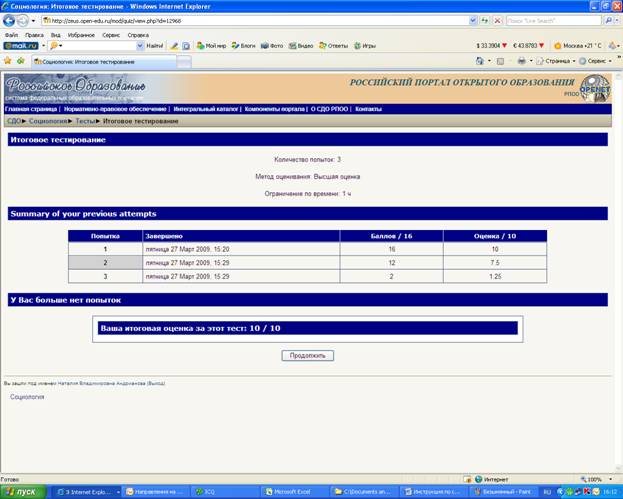Viewport: 623px width, 499px height.
Task: Open the Сервис menu in menu bar
Action: click(x=111, y=35)
